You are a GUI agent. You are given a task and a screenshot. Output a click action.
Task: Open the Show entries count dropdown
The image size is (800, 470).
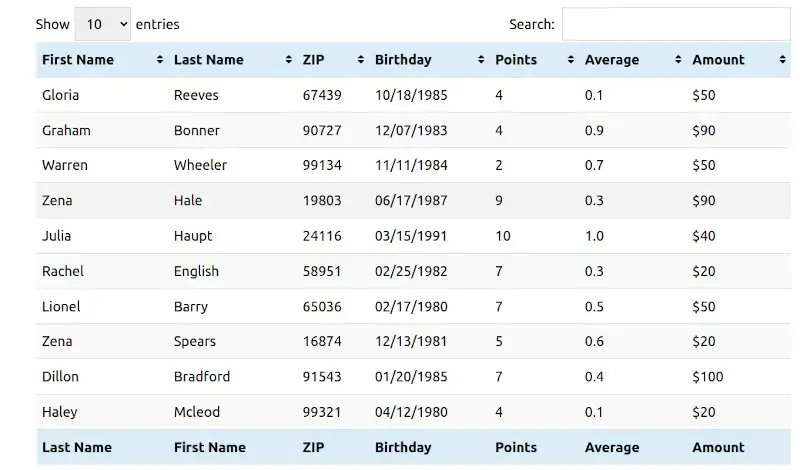click(102, 24)
